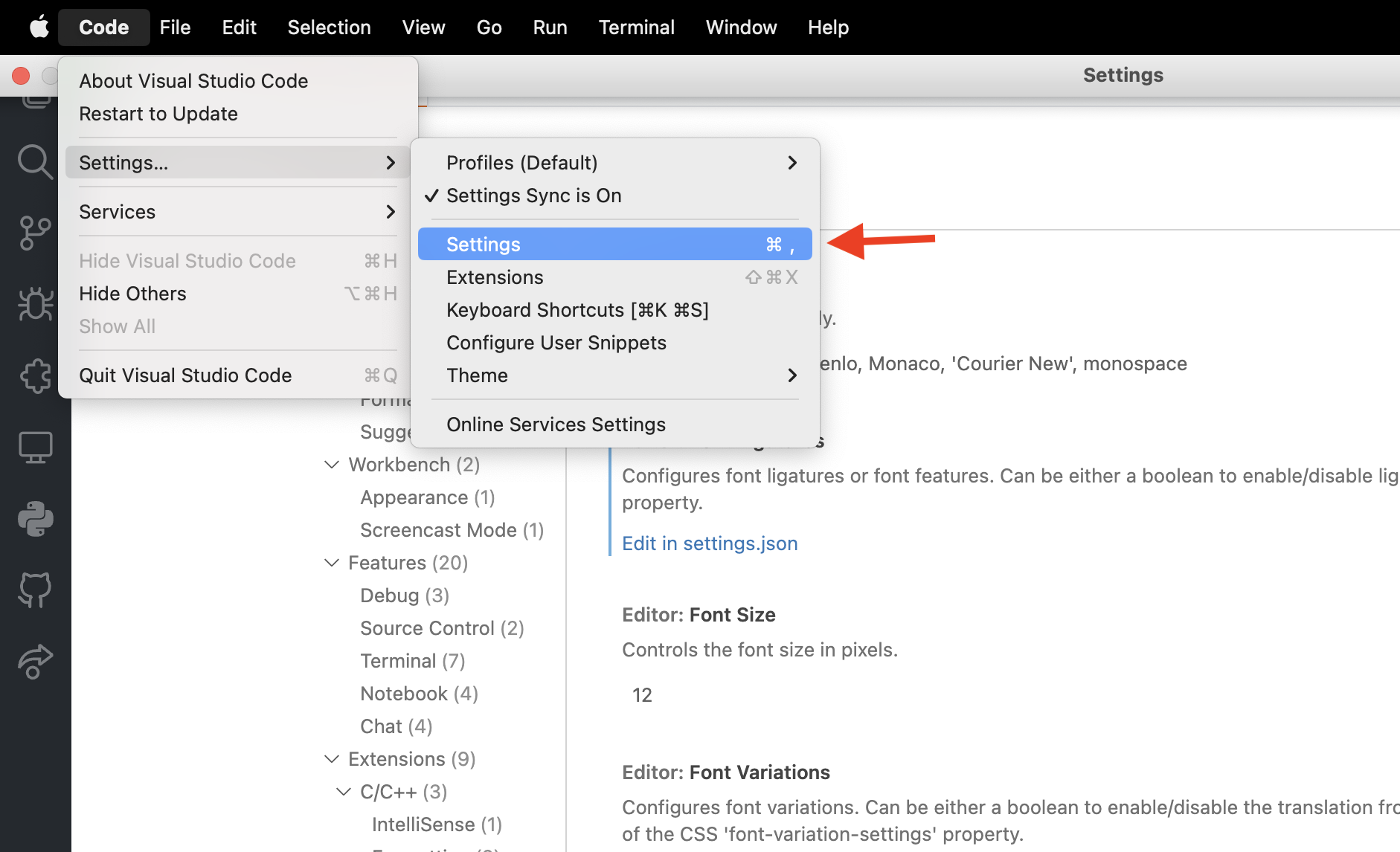Choose Extensions in the submenu
This screenshot has width=1400, height=852.
coord(615,277)
